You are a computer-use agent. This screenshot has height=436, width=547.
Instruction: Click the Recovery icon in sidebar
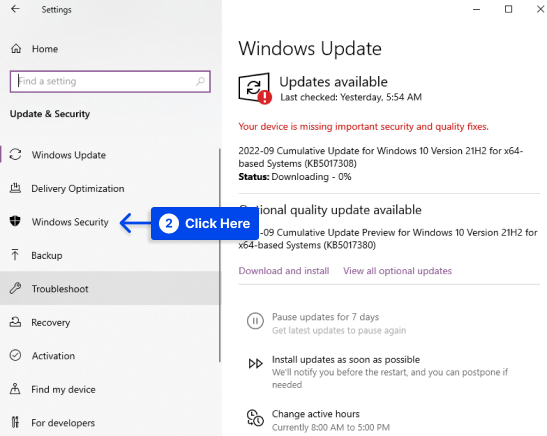[15, 322]
